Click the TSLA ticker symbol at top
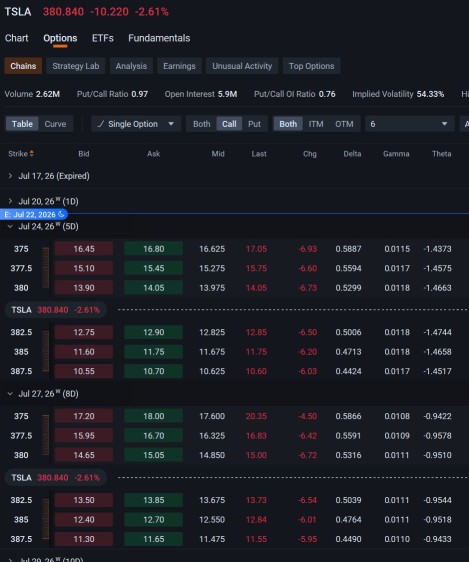This screenshot has width=469, height=562. coord(18,12)
